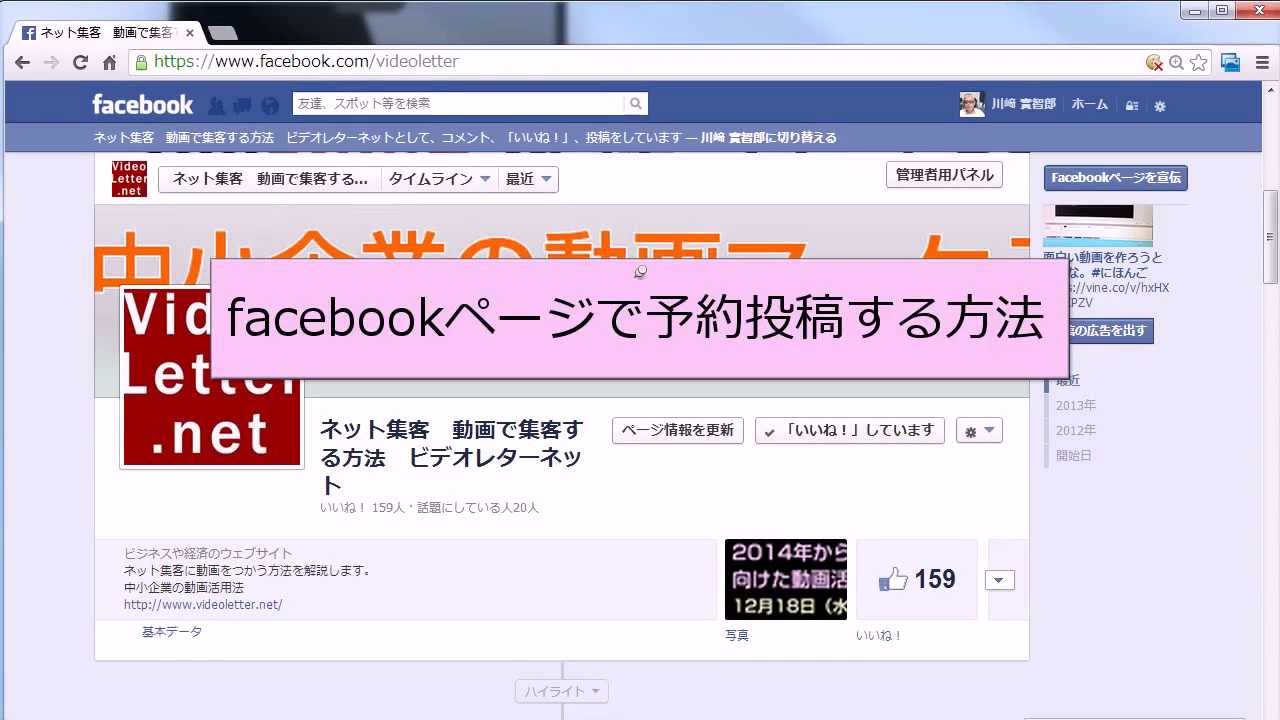Click 川﨑 實智郎に切り替える link

click(x=769, y=138)
